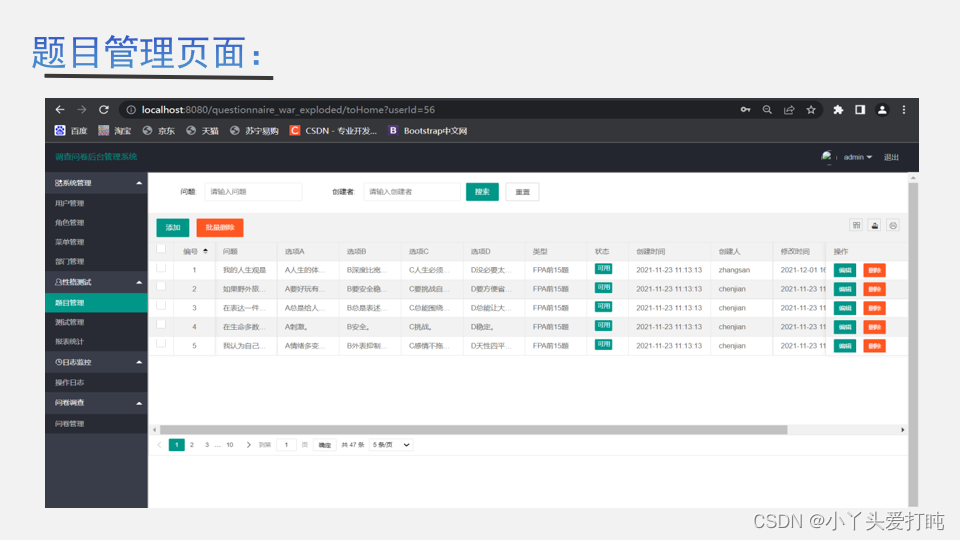Tick the checkbox for row 4
Image resolution: width=960 pixels, height=540 pixels.
[x=161, y=324]
